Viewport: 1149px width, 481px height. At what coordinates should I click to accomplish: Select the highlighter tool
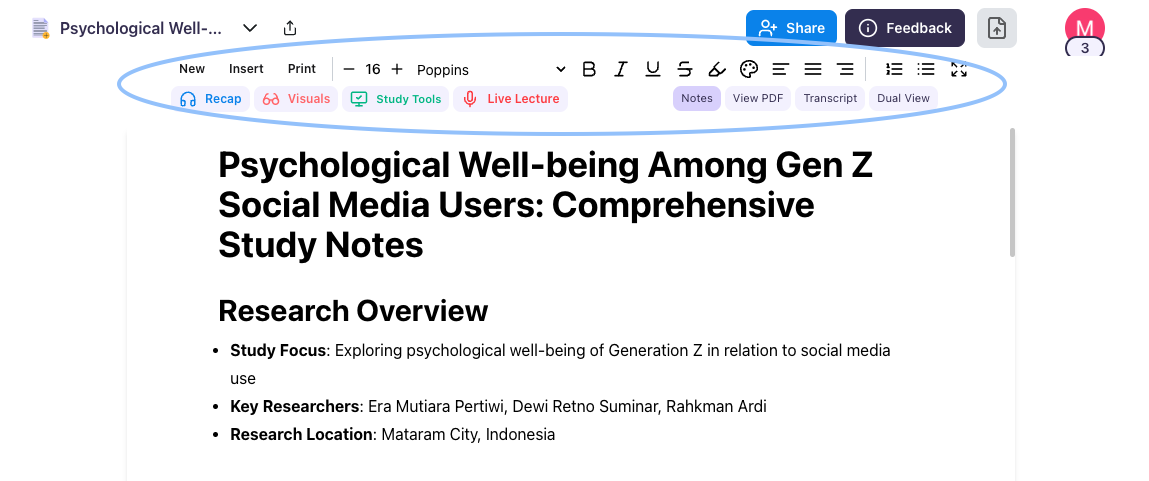coord(717,70)
